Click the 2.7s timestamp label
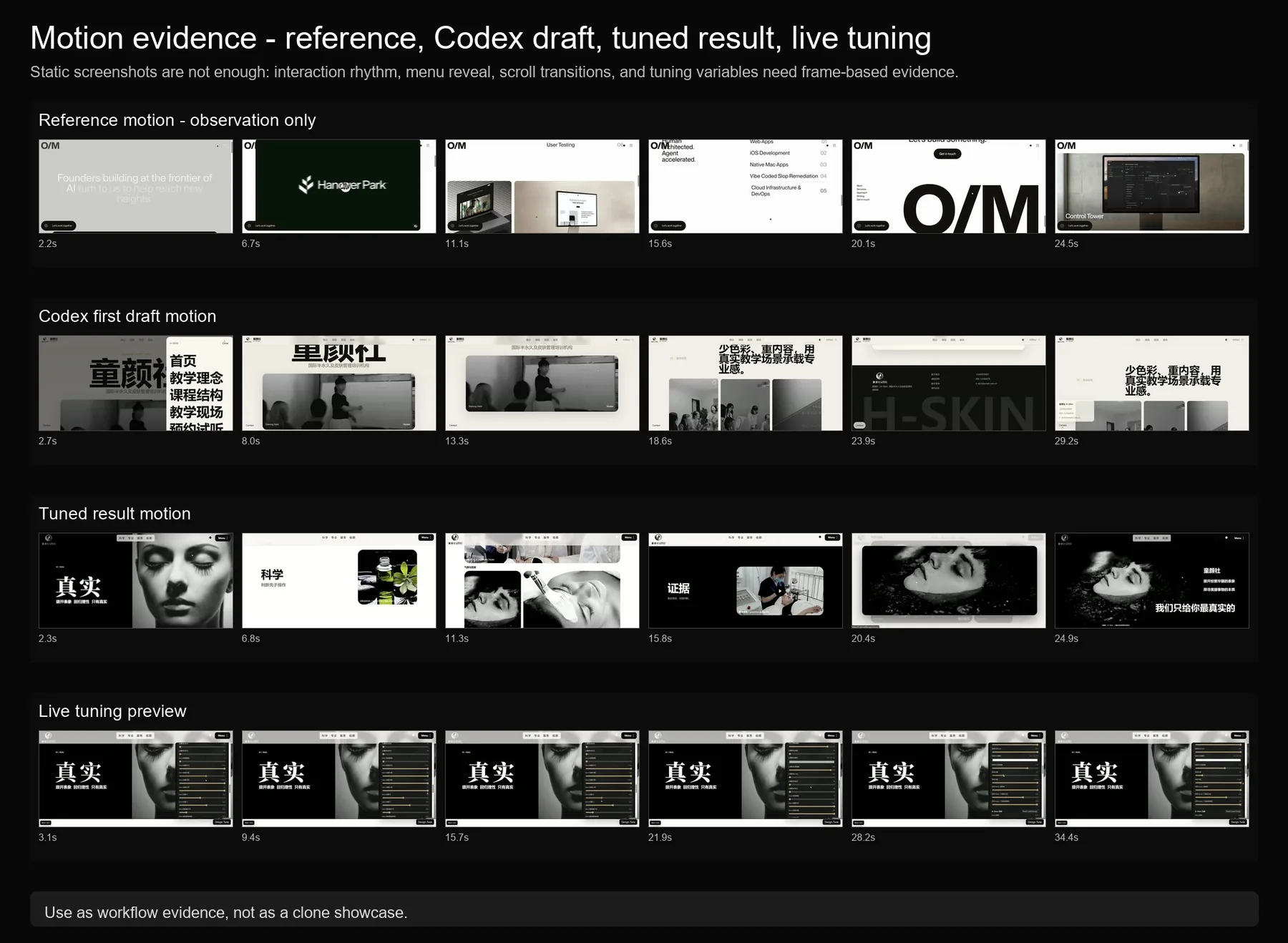The image size is (1288, 943). [48, 441]
